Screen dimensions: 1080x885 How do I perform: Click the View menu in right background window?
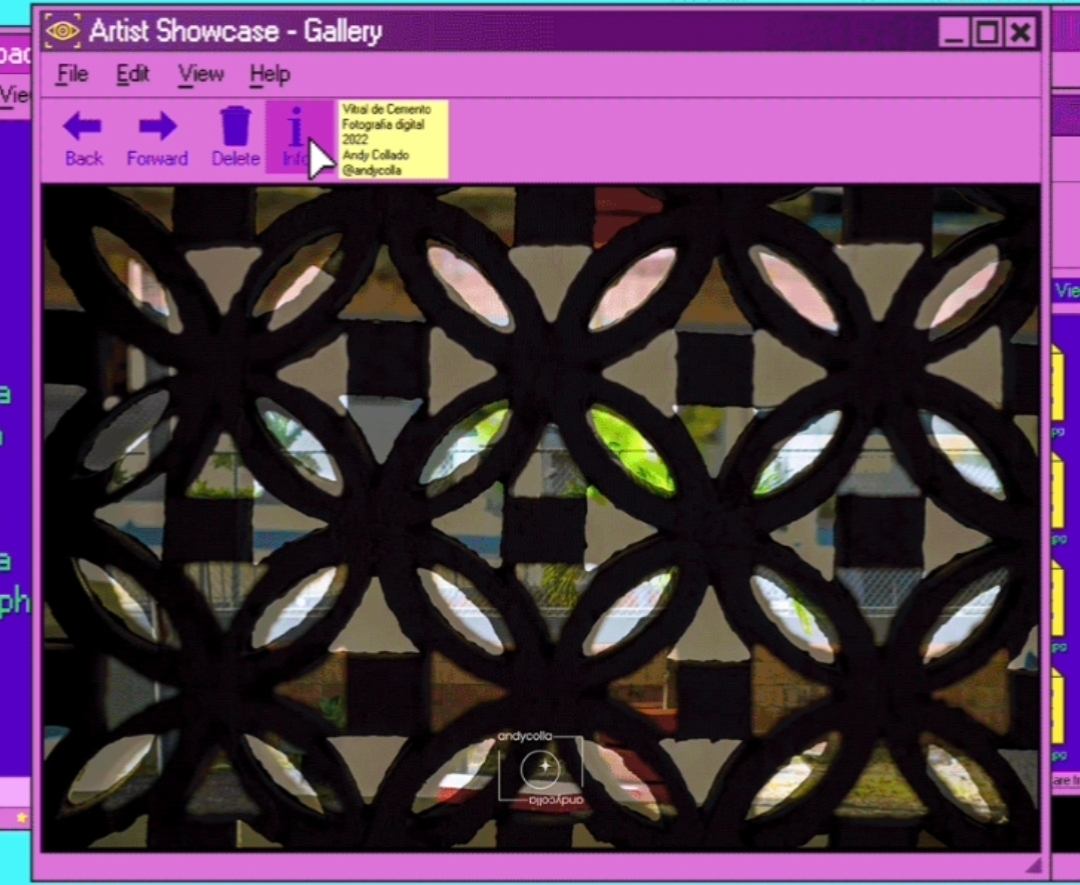pos(1067,291)
